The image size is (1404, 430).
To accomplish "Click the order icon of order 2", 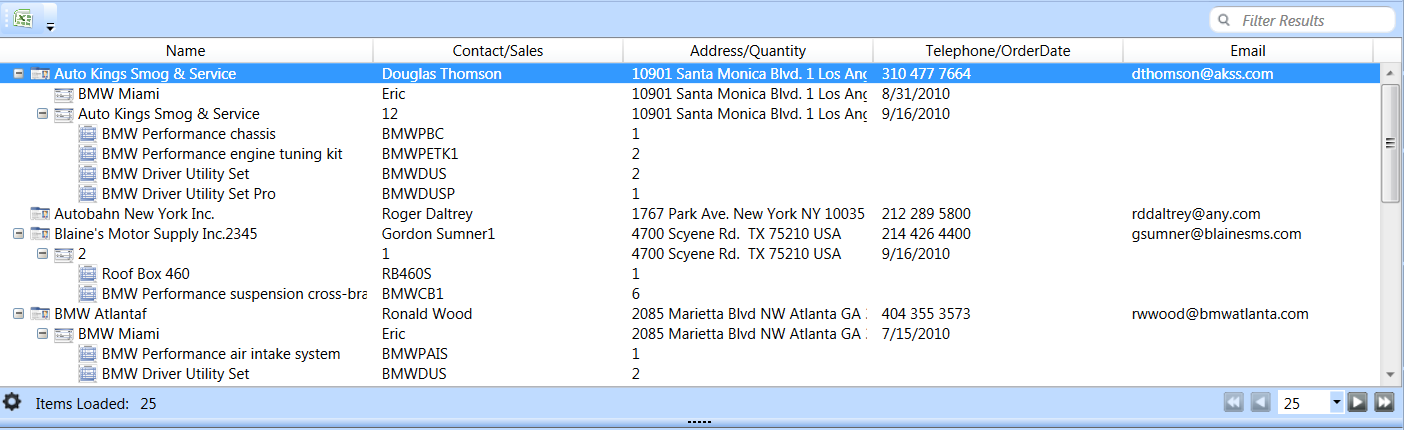I will click(64, 254).
